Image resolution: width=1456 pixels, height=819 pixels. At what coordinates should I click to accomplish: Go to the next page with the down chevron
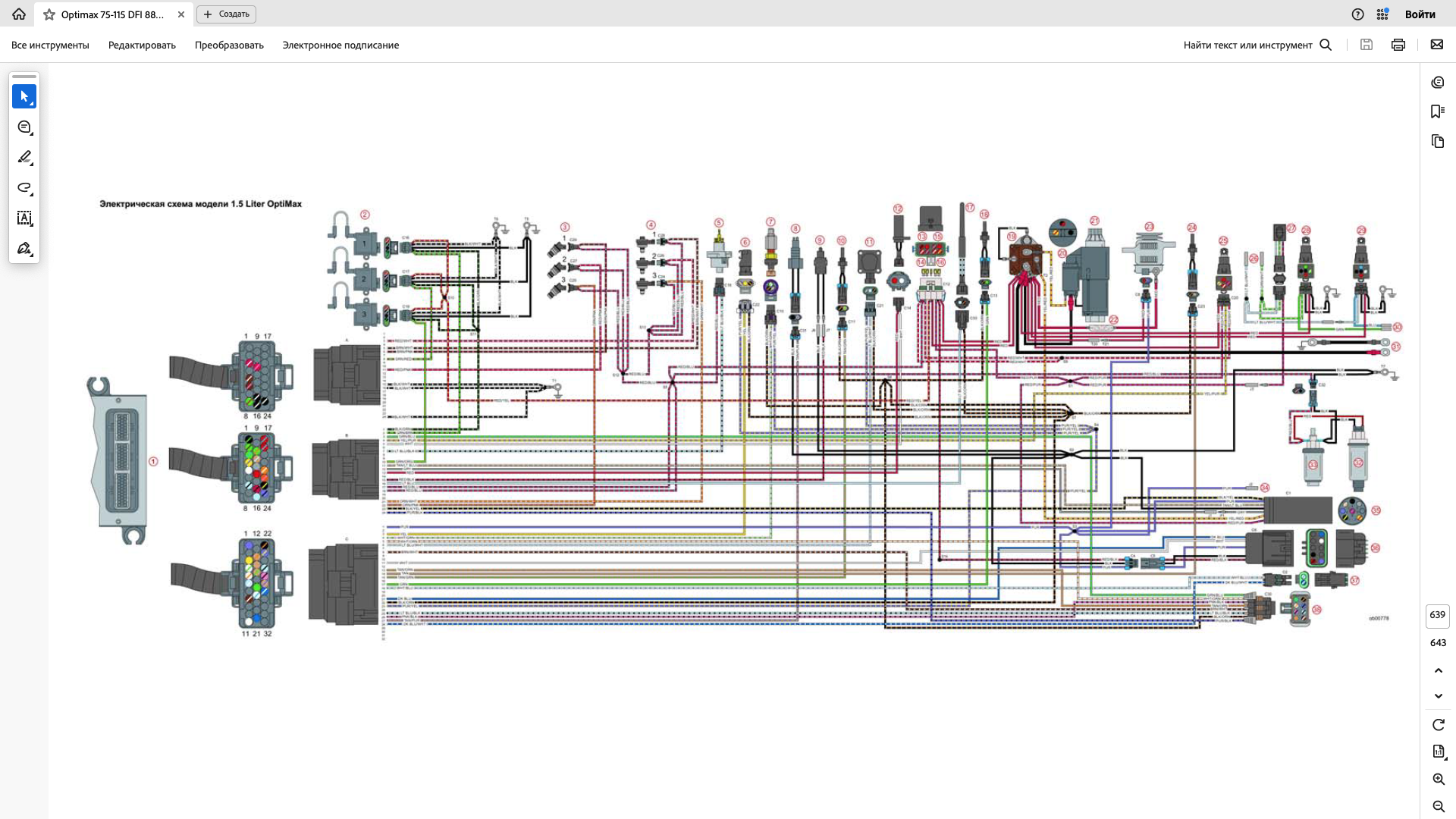pyautogui.click(x=1439, y=696)
